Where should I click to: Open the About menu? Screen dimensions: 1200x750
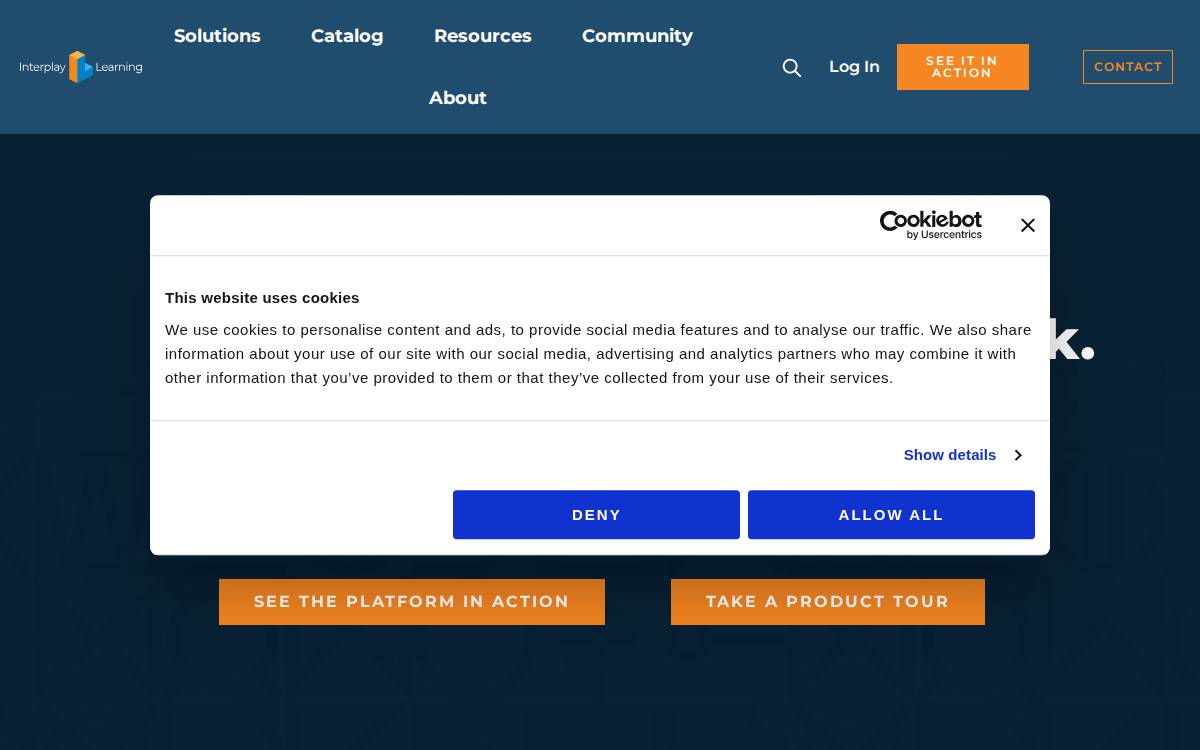coord(458,98)
